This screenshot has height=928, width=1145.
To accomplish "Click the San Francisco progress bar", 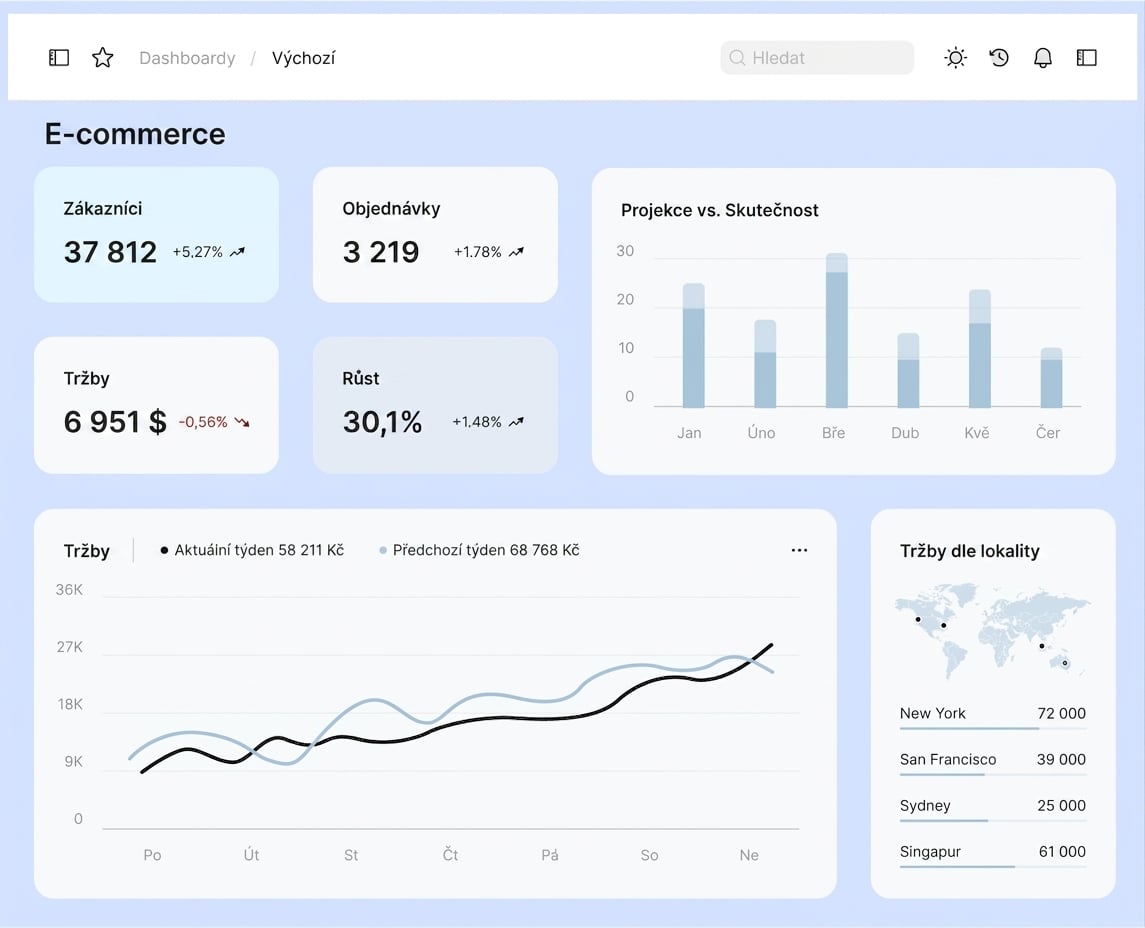I will 992,774.
